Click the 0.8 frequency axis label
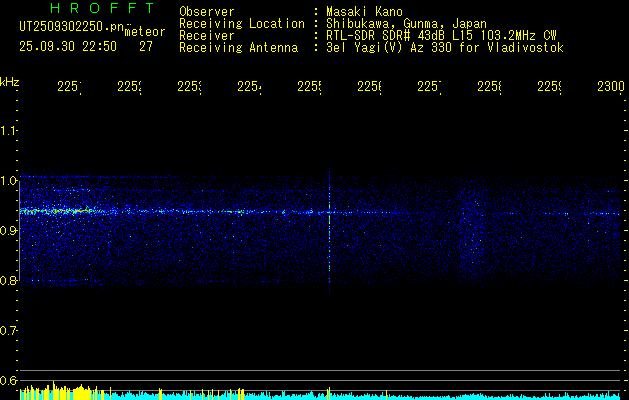Screen dimensions: 629x400 coord(8,280)
